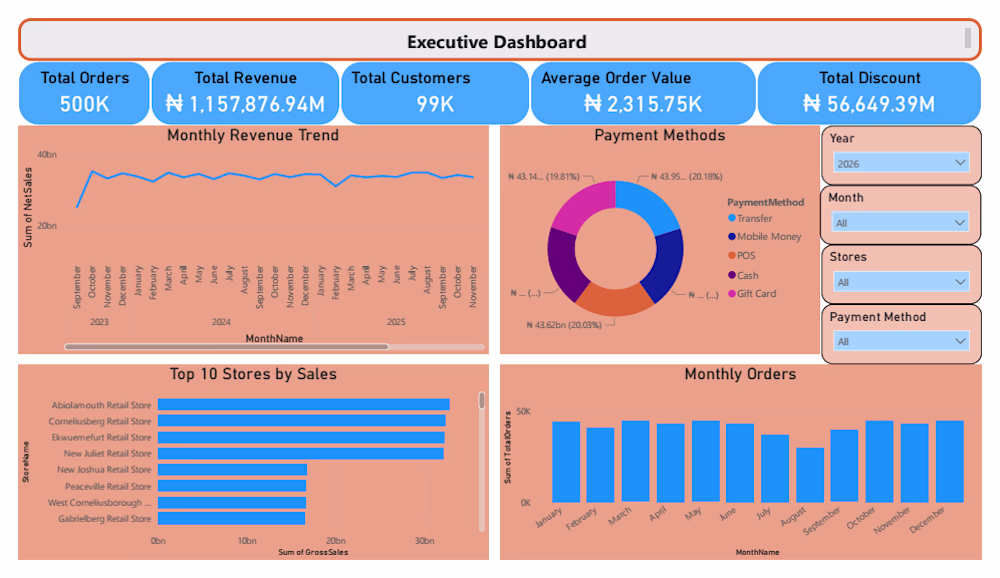Click the purple Cash donut segment
Image resolution: width=1000 pixels, height=578 pixels.
click(563, 263)
